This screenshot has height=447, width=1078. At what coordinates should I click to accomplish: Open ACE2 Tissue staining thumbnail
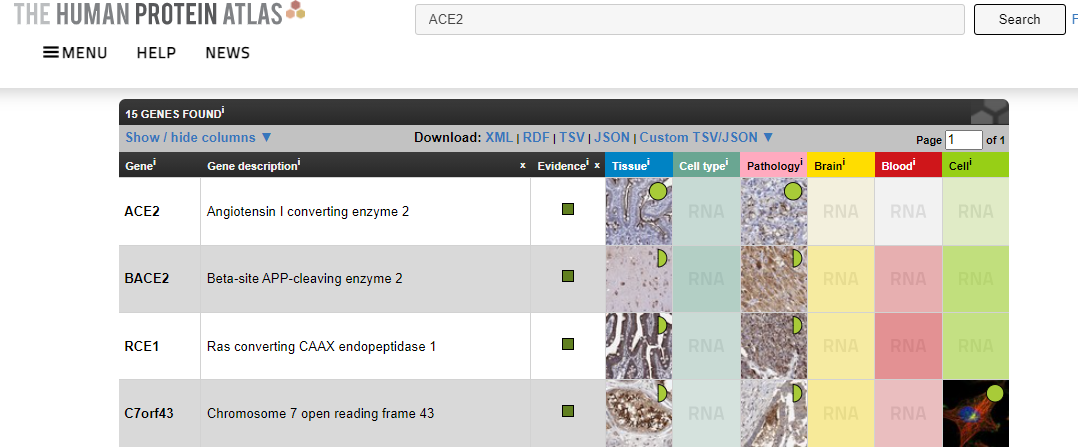coord(638,211)
